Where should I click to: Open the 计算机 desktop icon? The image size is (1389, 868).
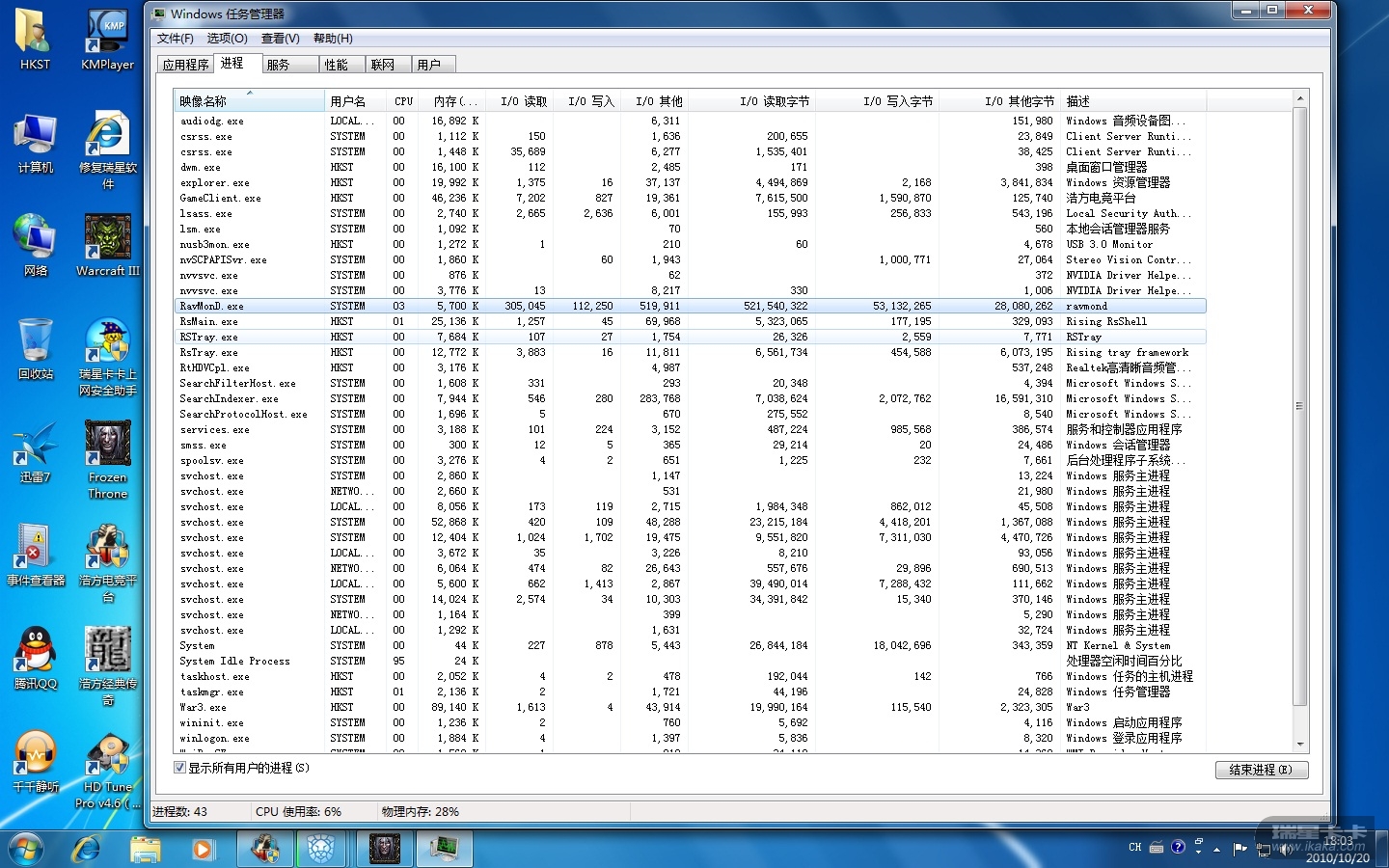(35, 143)
